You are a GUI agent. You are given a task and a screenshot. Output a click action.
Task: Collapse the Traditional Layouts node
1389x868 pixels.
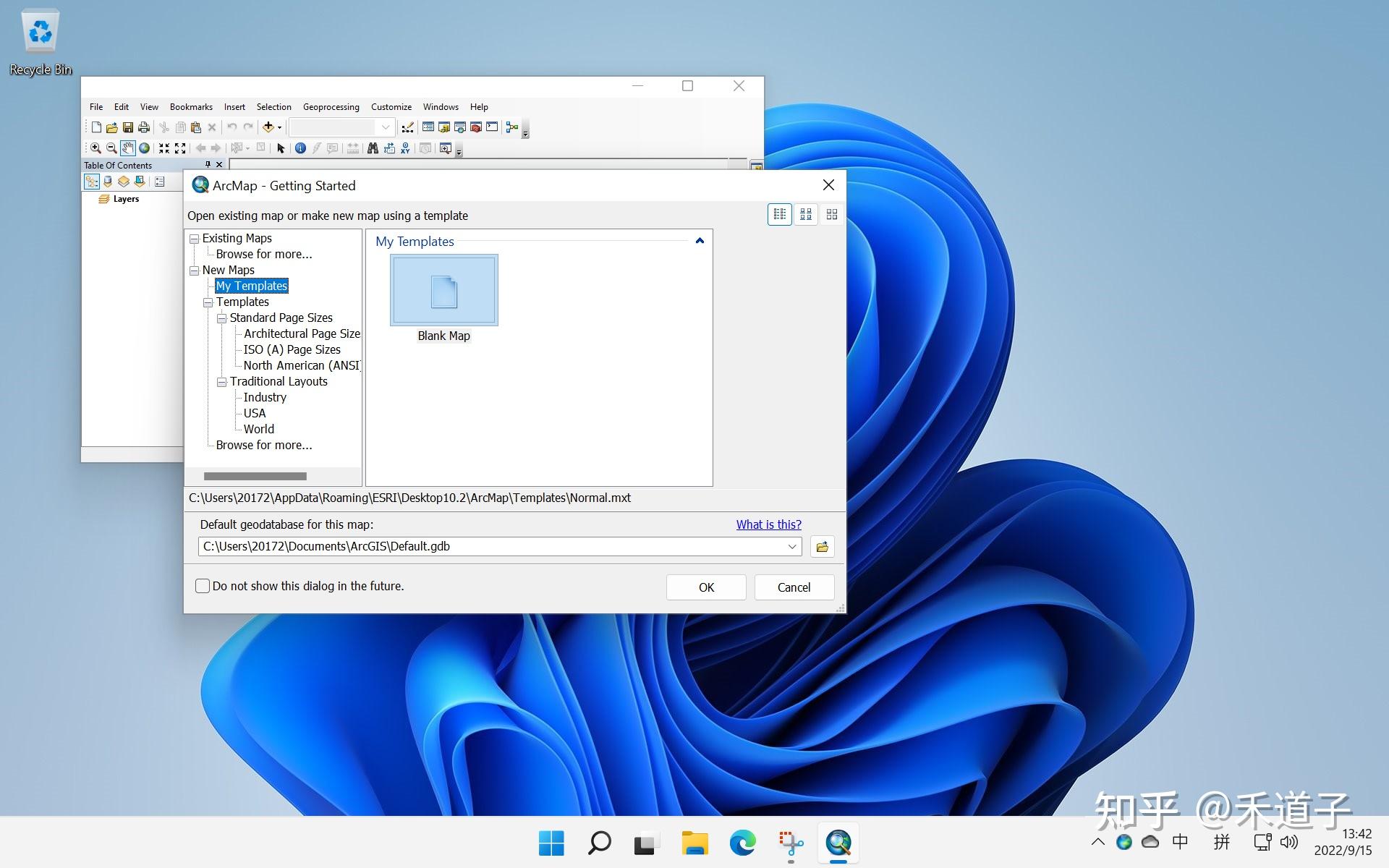click(222, 382)
